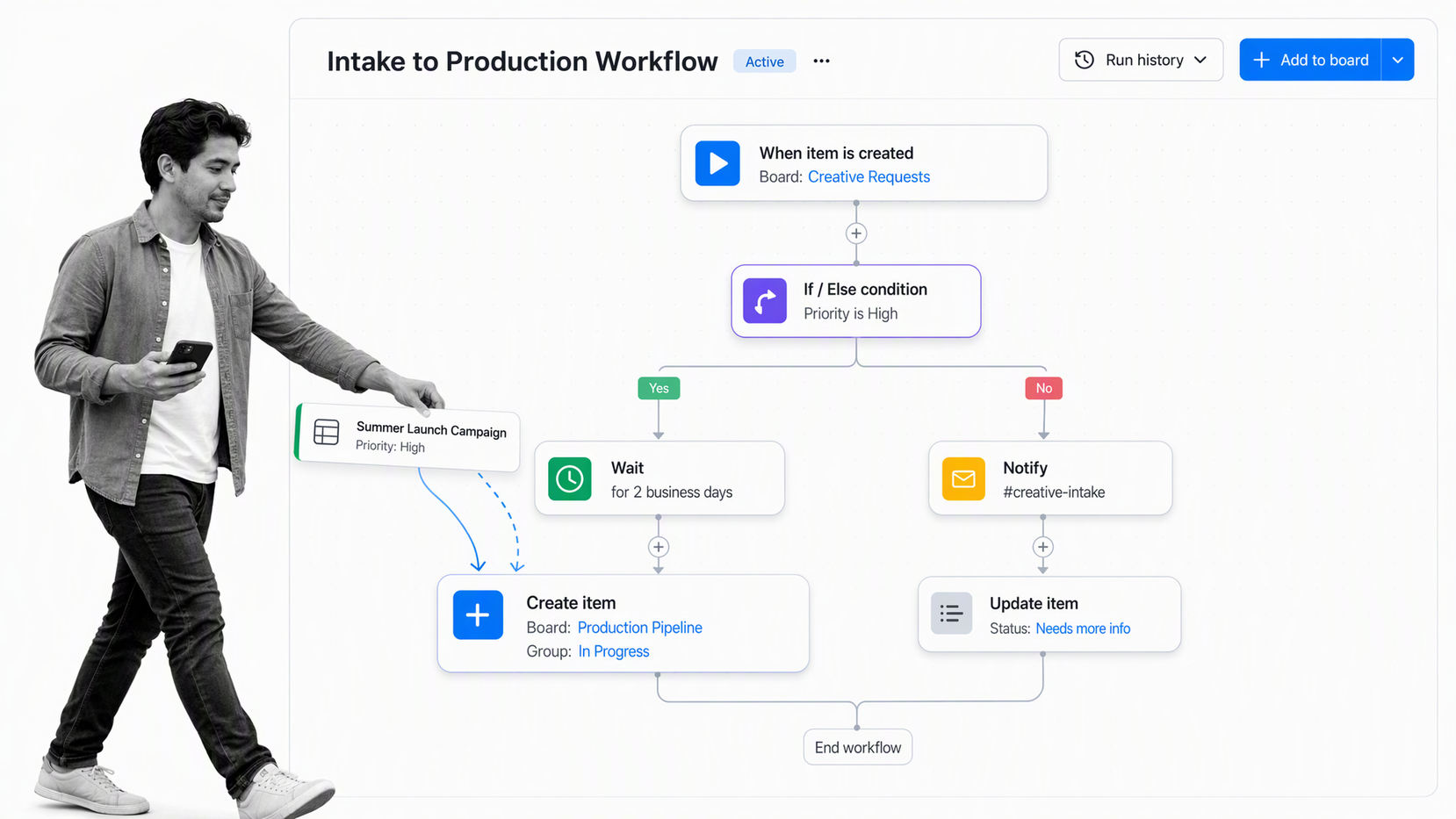Click the Wait node title
1456x819 pixels.
(x=627, y=468)
